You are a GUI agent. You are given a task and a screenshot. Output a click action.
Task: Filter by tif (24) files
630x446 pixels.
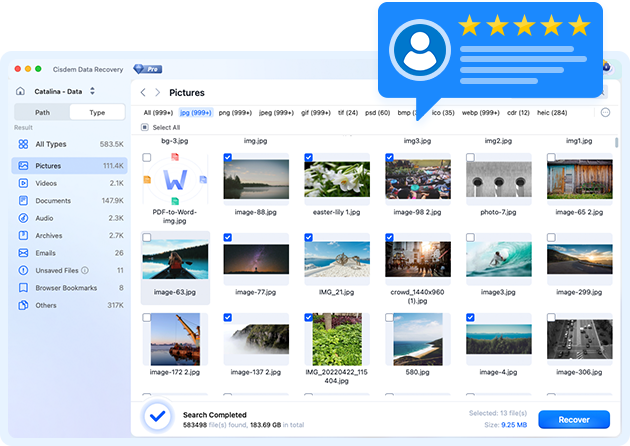tap(348, 113)
